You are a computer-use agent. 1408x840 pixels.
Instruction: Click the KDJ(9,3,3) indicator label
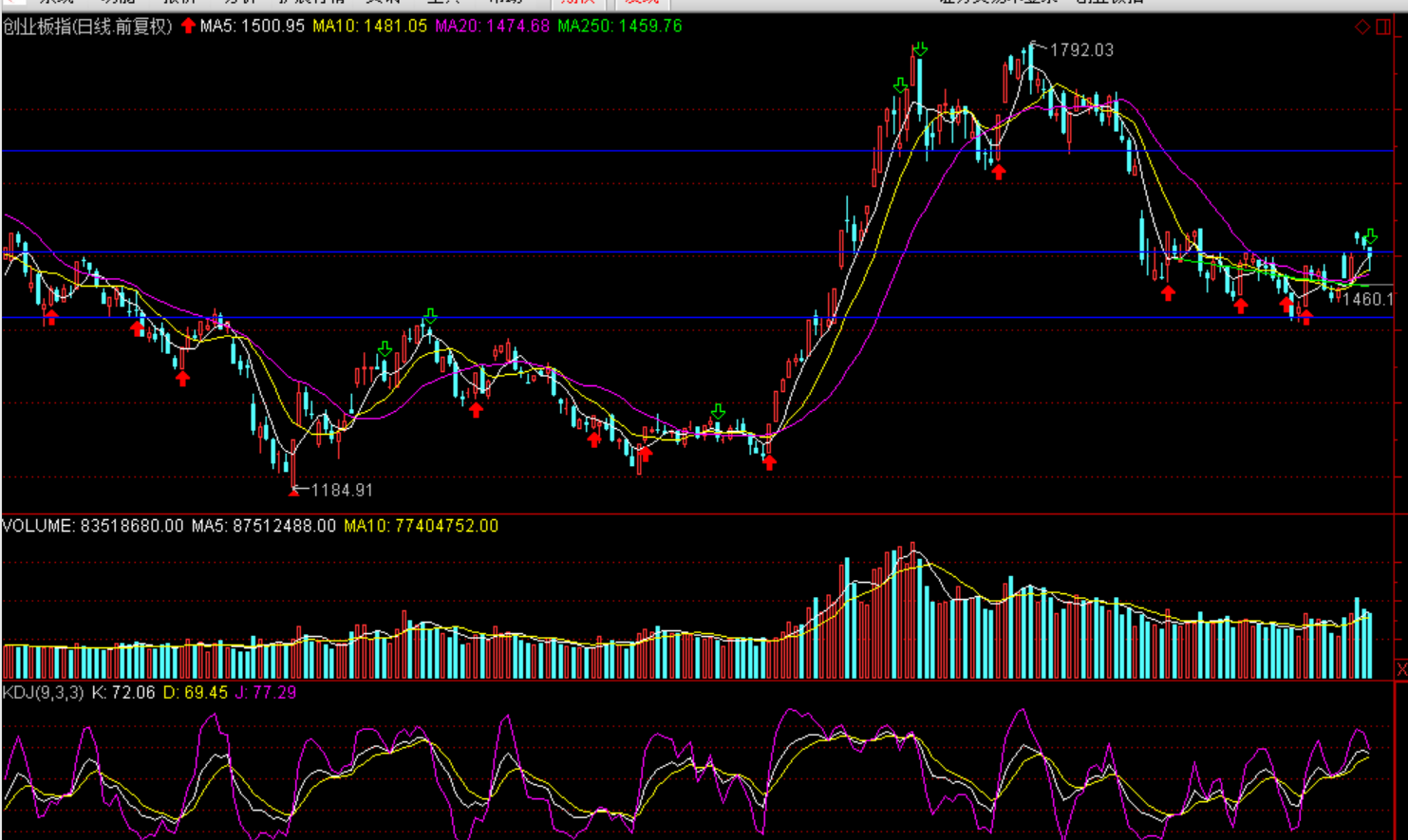43,693
